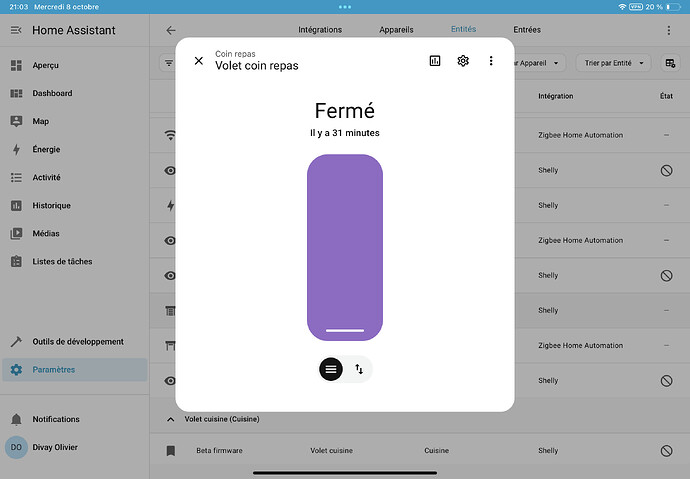Click the white slider handle bar
The height and width of the screenshot is (479, 690).
pyautogui.click(x=345, y=330)
